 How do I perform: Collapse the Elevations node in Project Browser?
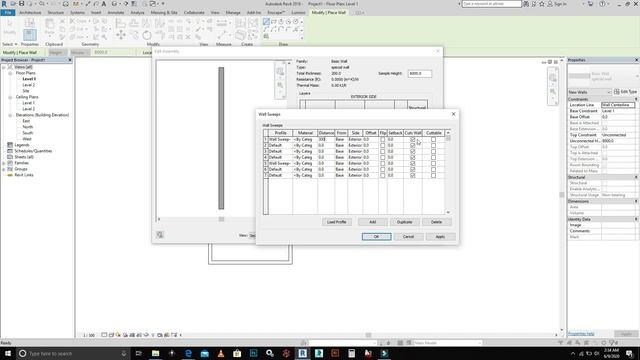[10, 115]
